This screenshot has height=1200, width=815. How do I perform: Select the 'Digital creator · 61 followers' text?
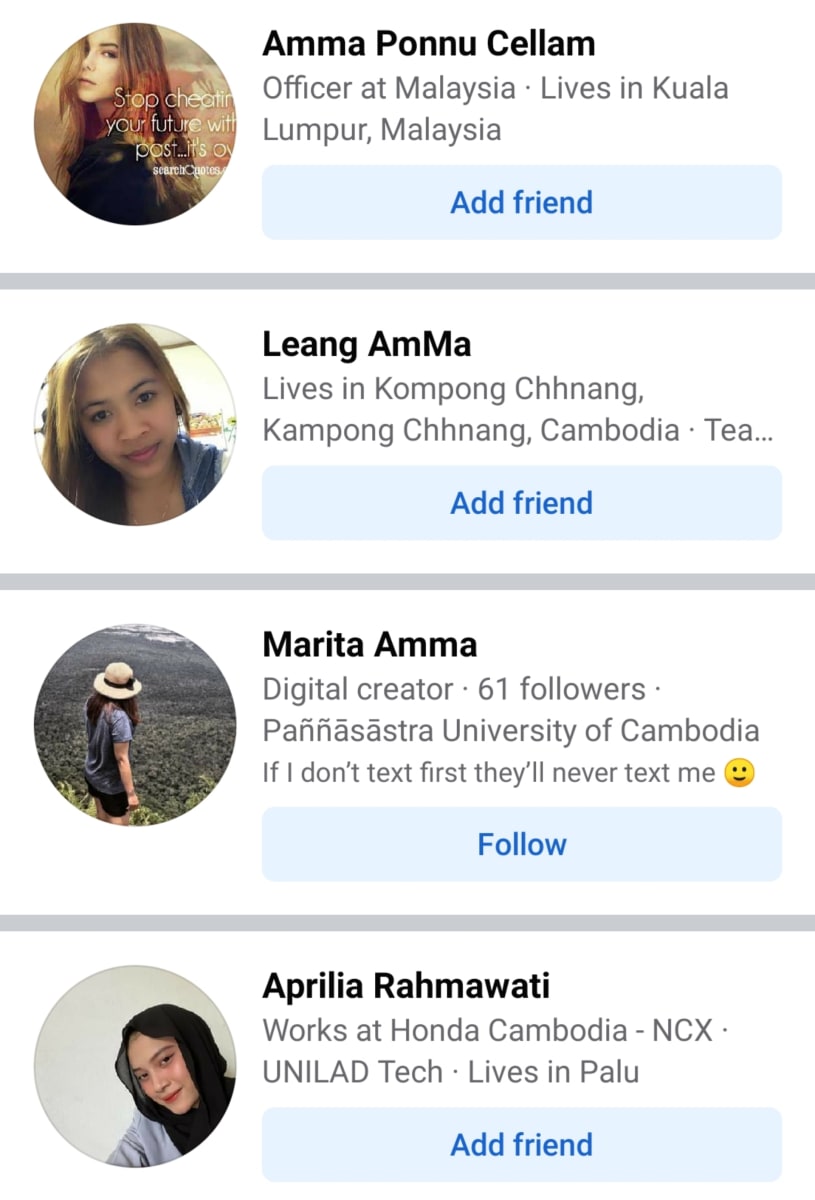coord(454,689)
